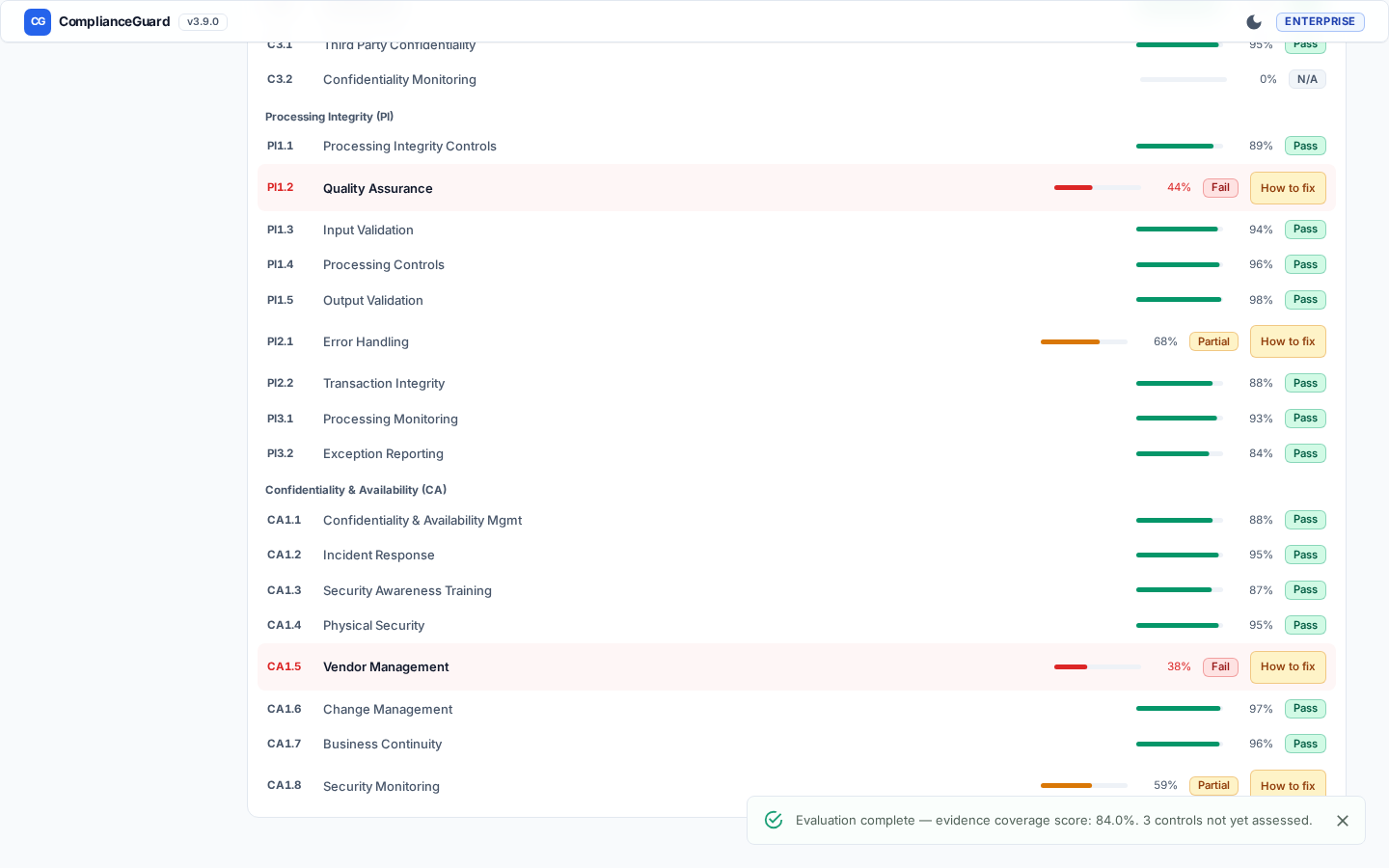The width and height of the screenshot is (1389, 868).
Task: Click the Partial badge on Security Monitoring
Action: click(1213, 785)
